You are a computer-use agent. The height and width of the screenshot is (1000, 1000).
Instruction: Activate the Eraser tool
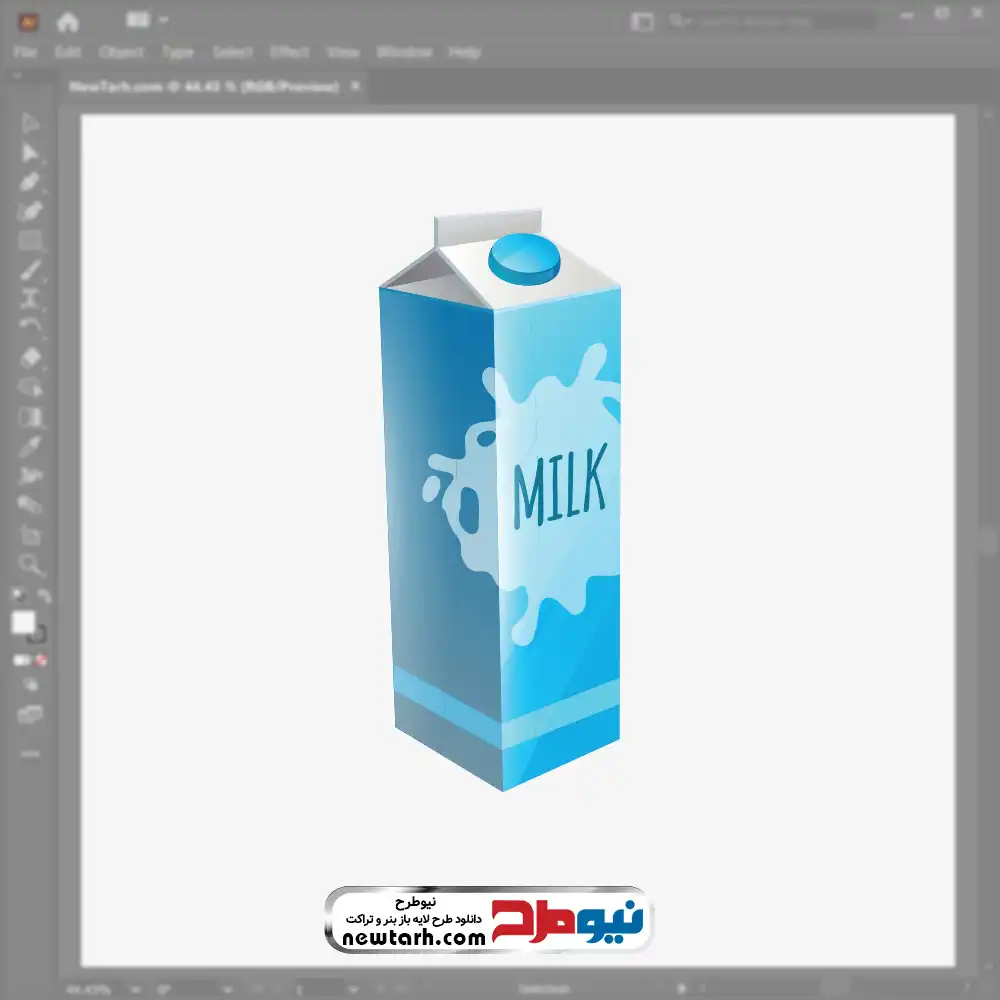click(x=30, y=357)
